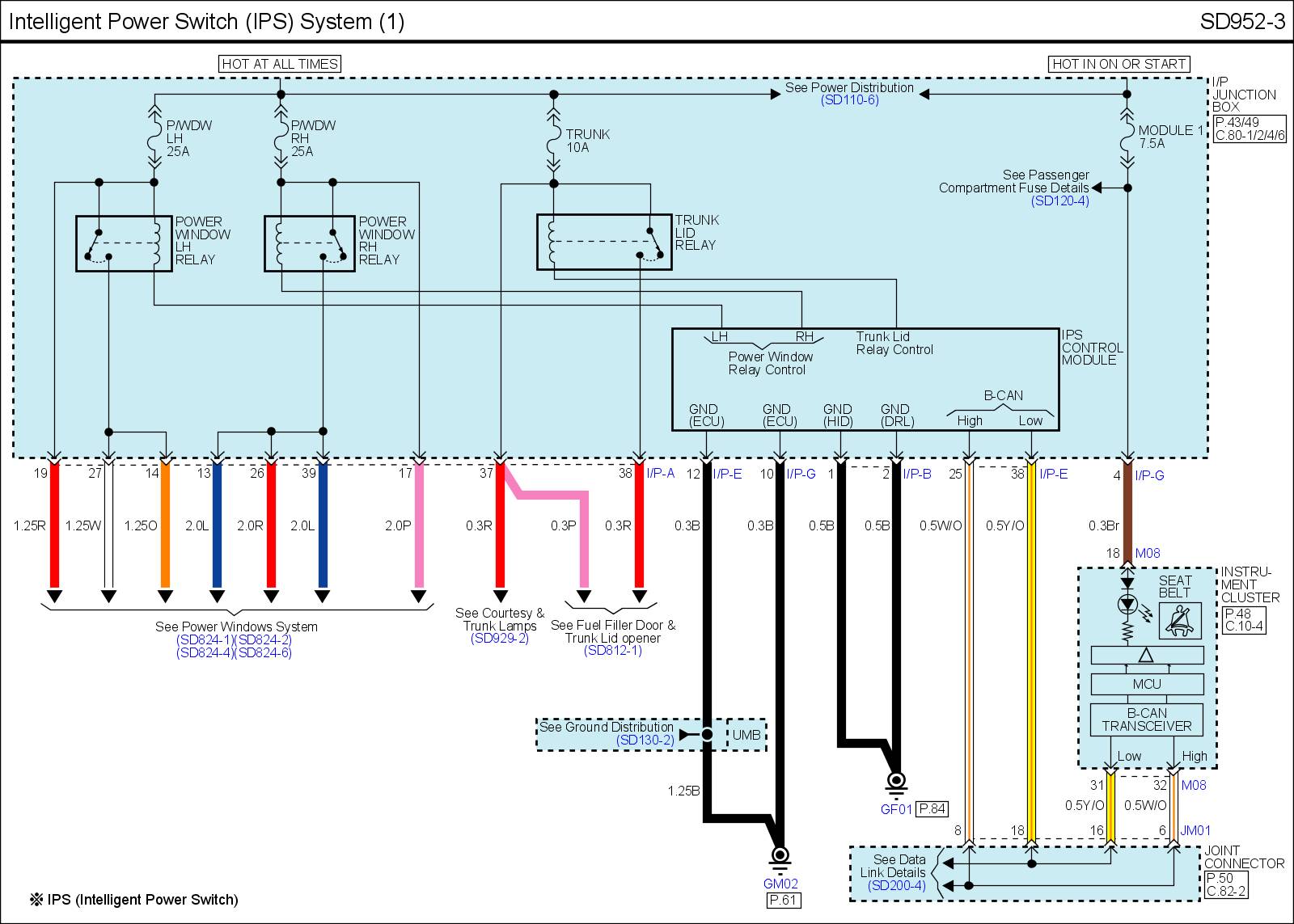Click the JOINT CONNECTOR label

tap(1244, 857)
